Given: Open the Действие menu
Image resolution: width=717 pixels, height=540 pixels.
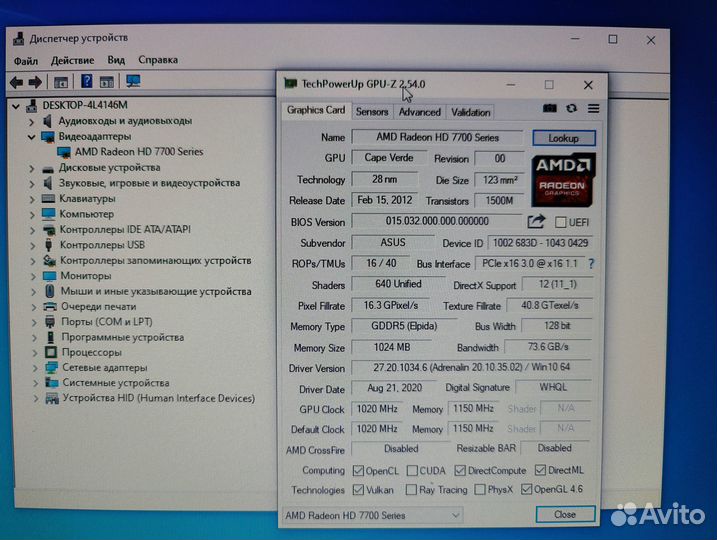Looking at the screenshot, I should pos(72,60).
